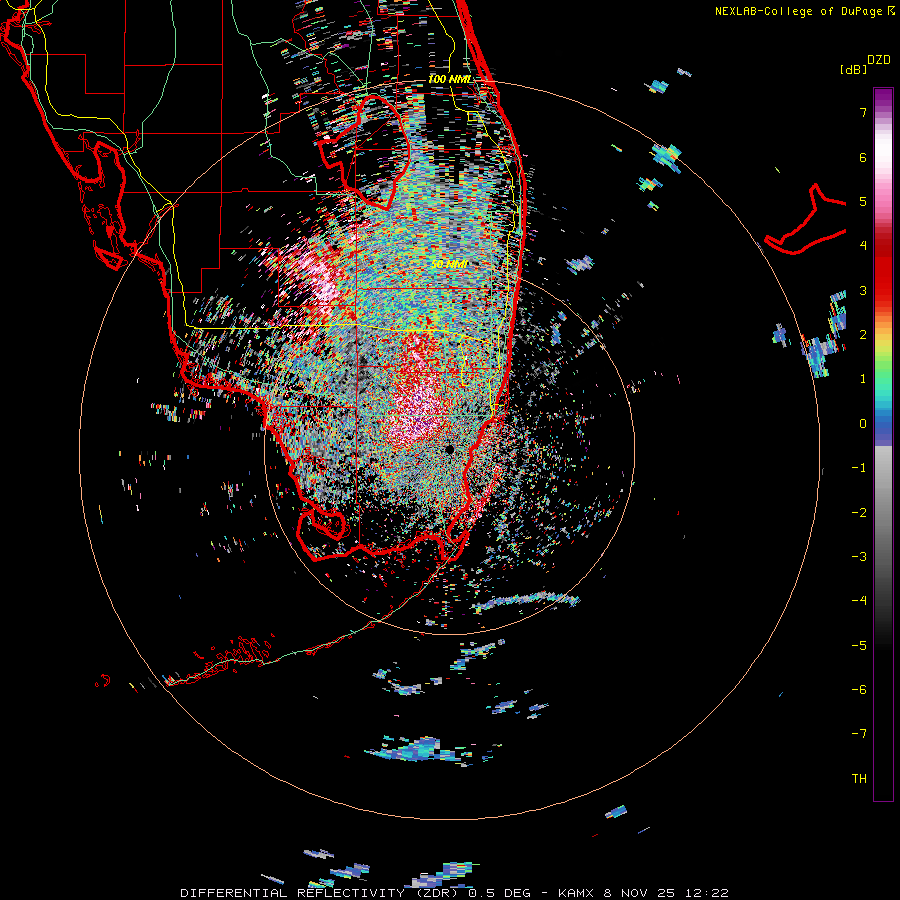
Task: Click the 3 dB value on the color scale
Action: (x=863, y=290)
